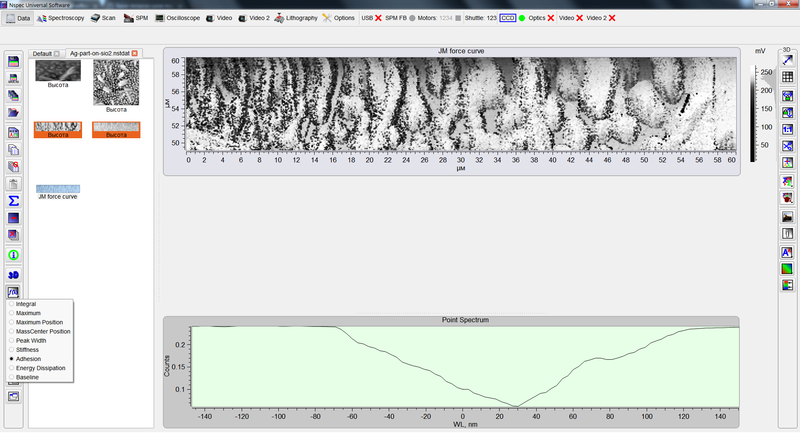Click the diagonal arrow icon under 3D

pos(787,62)
